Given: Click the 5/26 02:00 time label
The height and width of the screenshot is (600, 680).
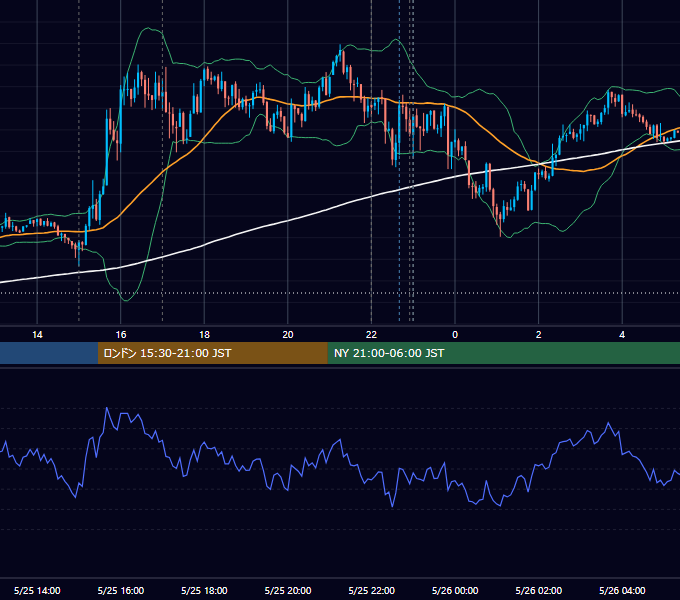Looking at the screenshot, I should [539, 590].
